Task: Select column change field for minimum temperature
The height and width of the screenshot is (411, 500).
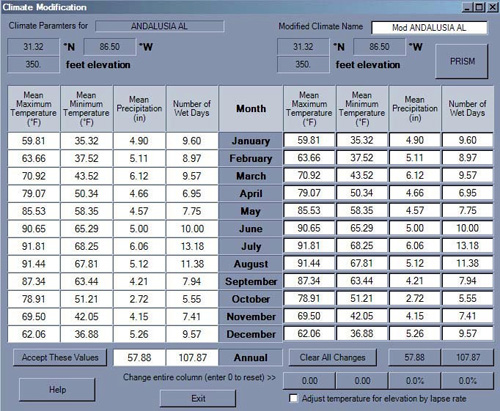Action: [362, 381]
